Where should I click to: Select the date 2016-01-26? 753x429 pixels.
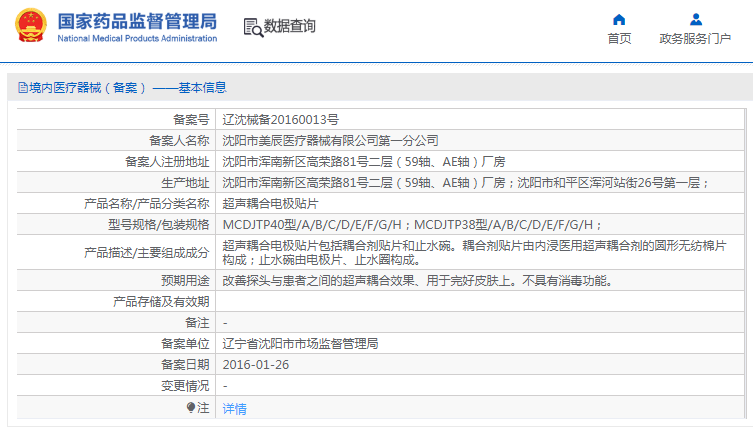pyautogui.click(x=255, y=365)
